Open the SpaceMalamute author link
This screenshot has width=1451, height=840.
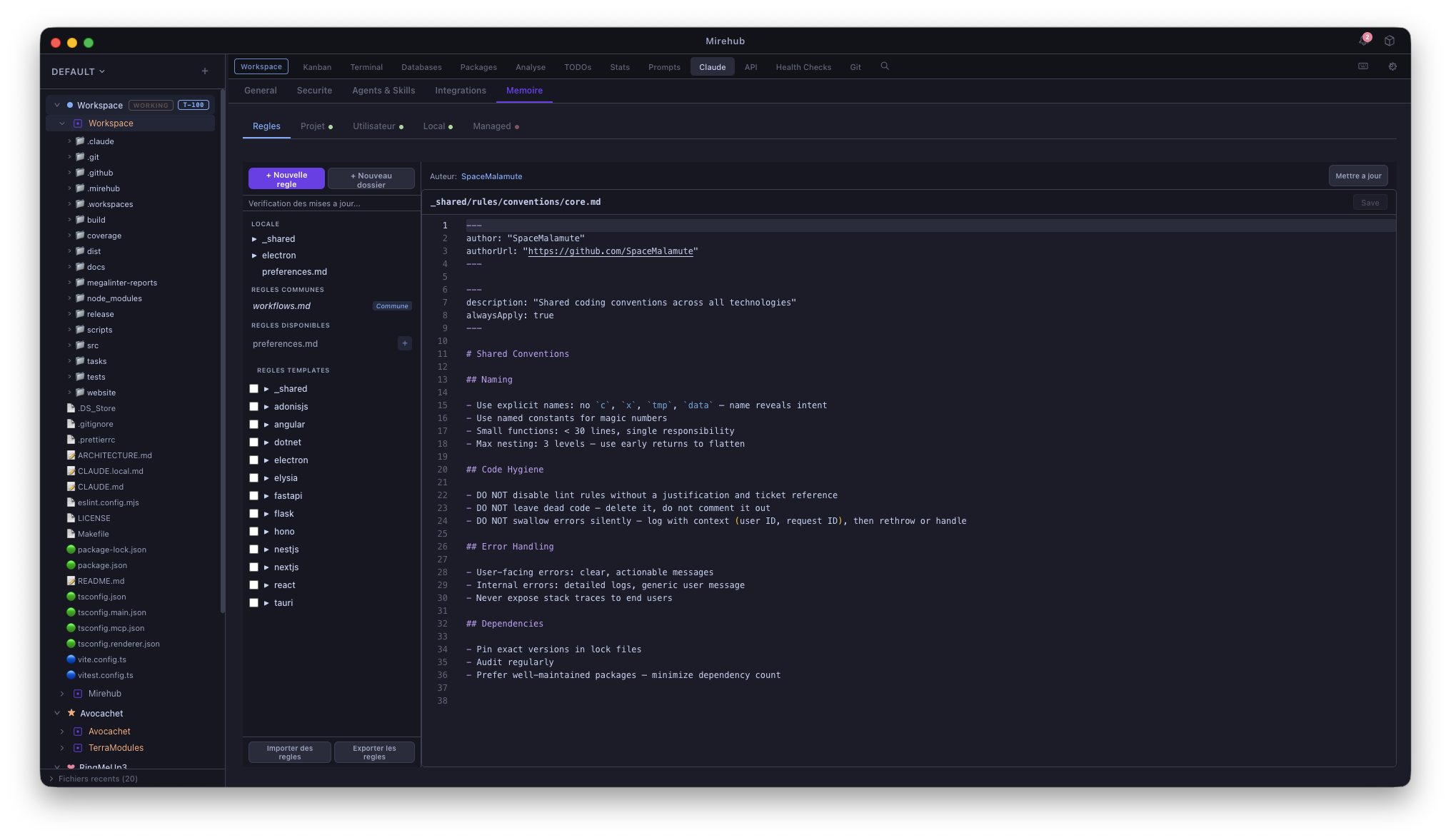pyautogui.click(x=491, y=176)
